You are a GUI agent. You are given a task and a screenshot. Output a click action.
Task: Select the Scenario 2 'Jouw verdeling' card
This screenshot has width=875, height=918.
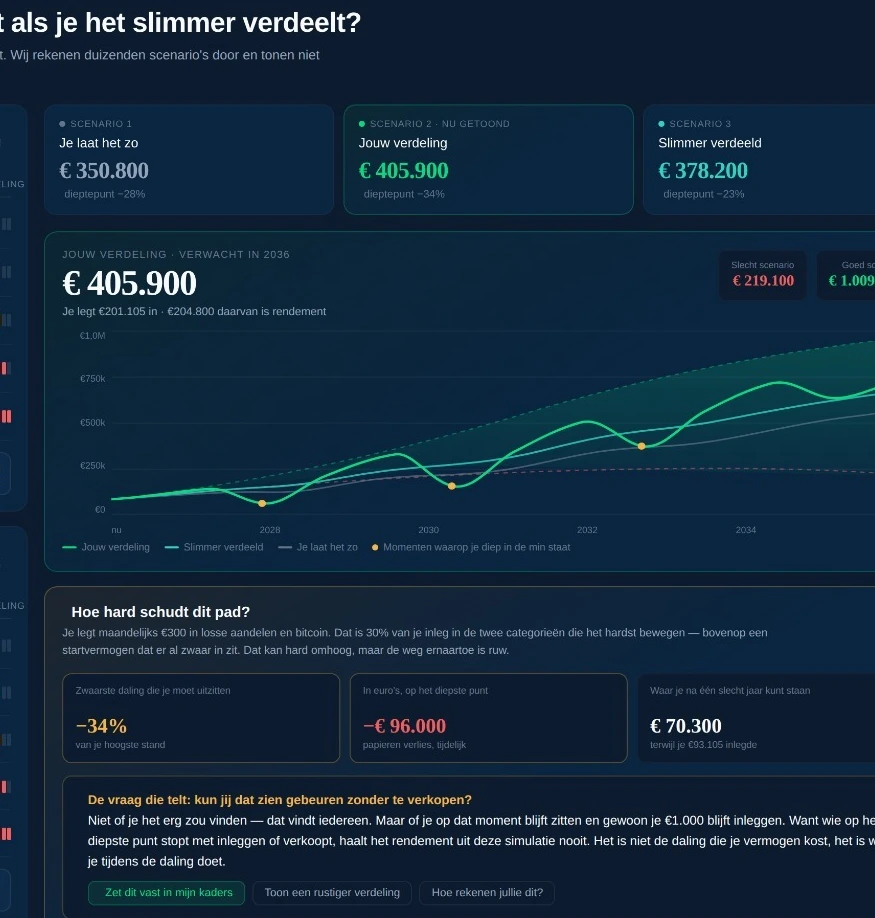coord(489,159)
